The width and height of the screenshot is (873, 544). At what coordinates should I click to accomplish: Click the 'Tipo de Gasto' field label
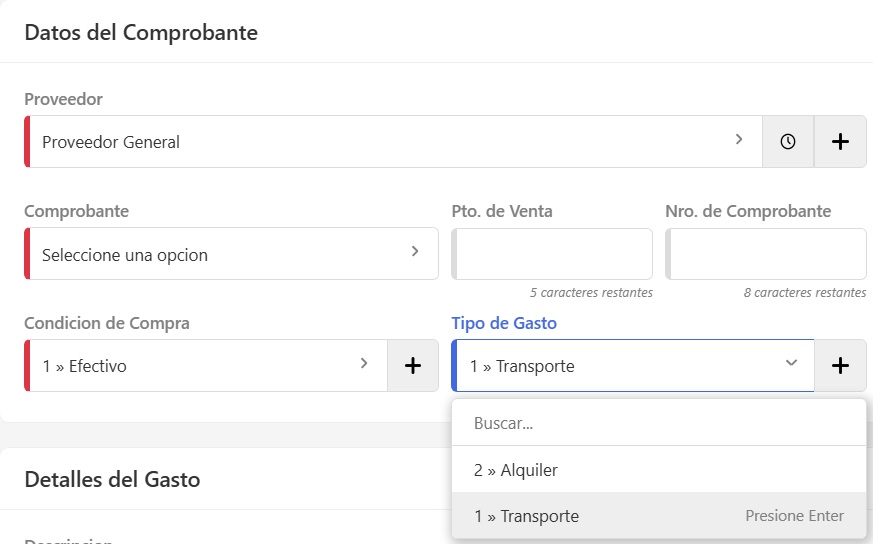click(x=504, y=323)
